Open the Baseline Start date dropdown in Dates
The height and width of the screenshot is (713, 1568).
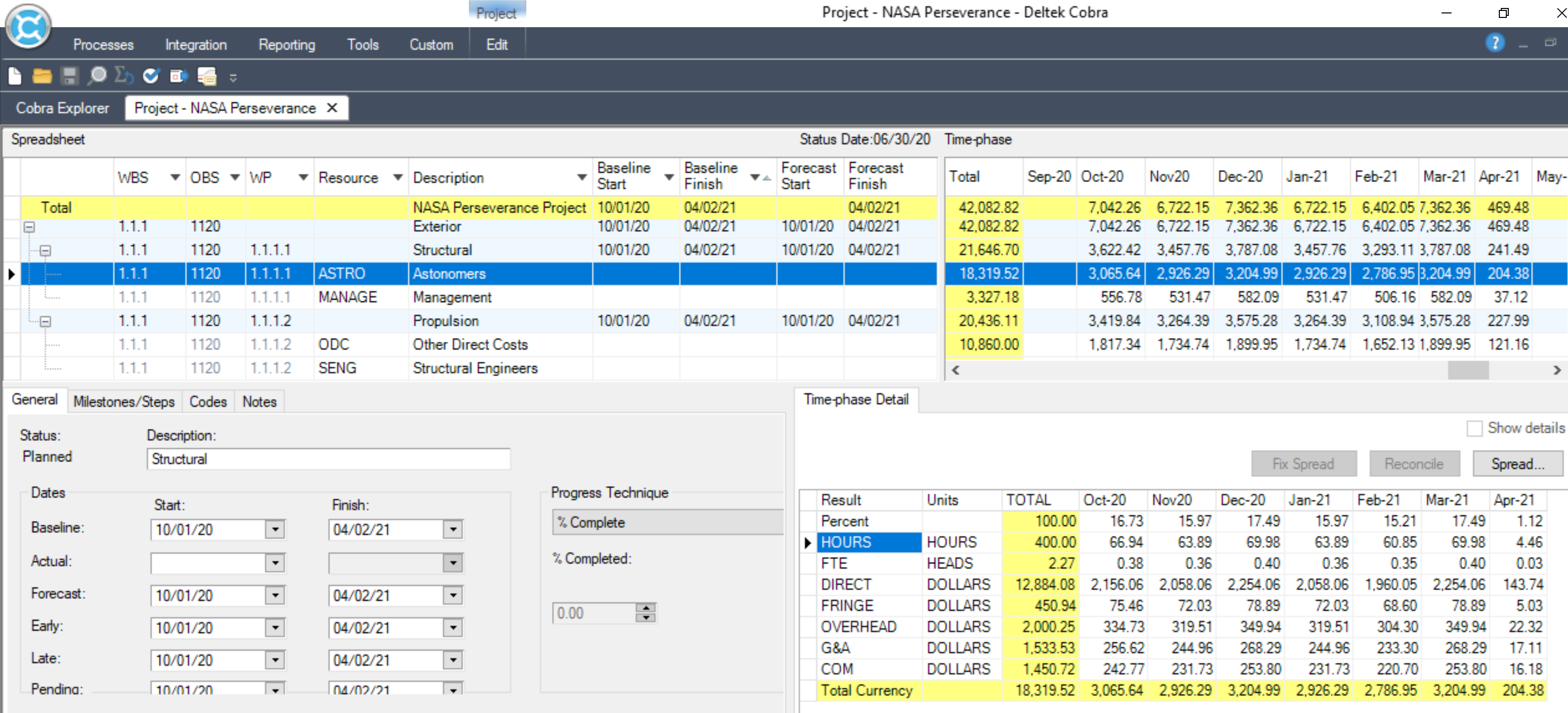pos(275,529)
